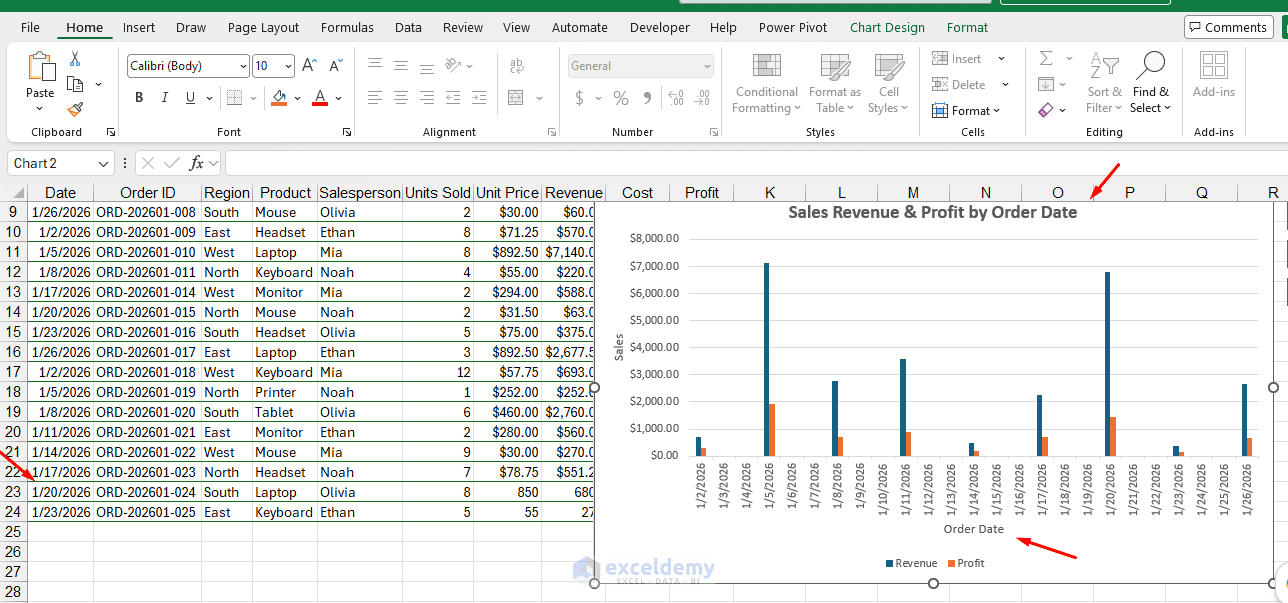The image size is (1288, 603).
Task: Click the Delete button in Cells group
Action: pyautogui.click(x=969, y=85)
